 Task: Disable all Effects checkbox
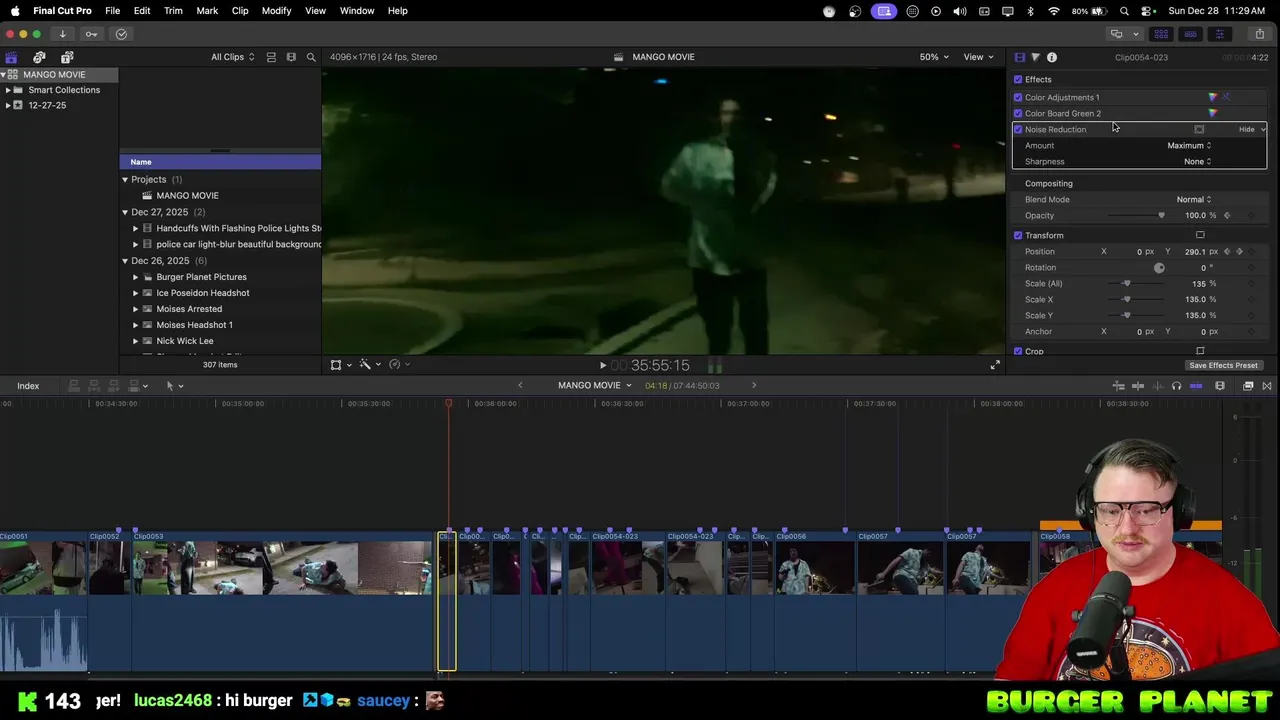pyautogui.click(x=1018, y=79)
